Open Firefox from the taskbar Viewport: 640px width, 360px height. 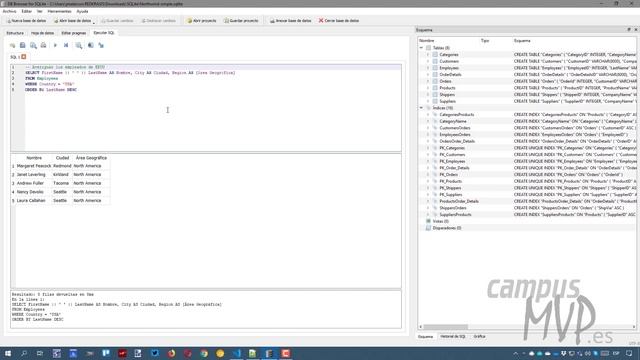tap(171, 353)
